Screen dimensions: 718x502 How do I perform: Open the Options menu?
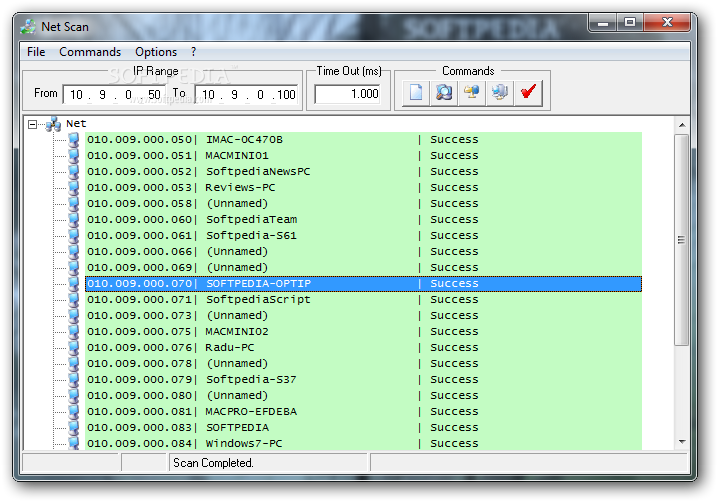pyautogui.click(x=156, y=52)
